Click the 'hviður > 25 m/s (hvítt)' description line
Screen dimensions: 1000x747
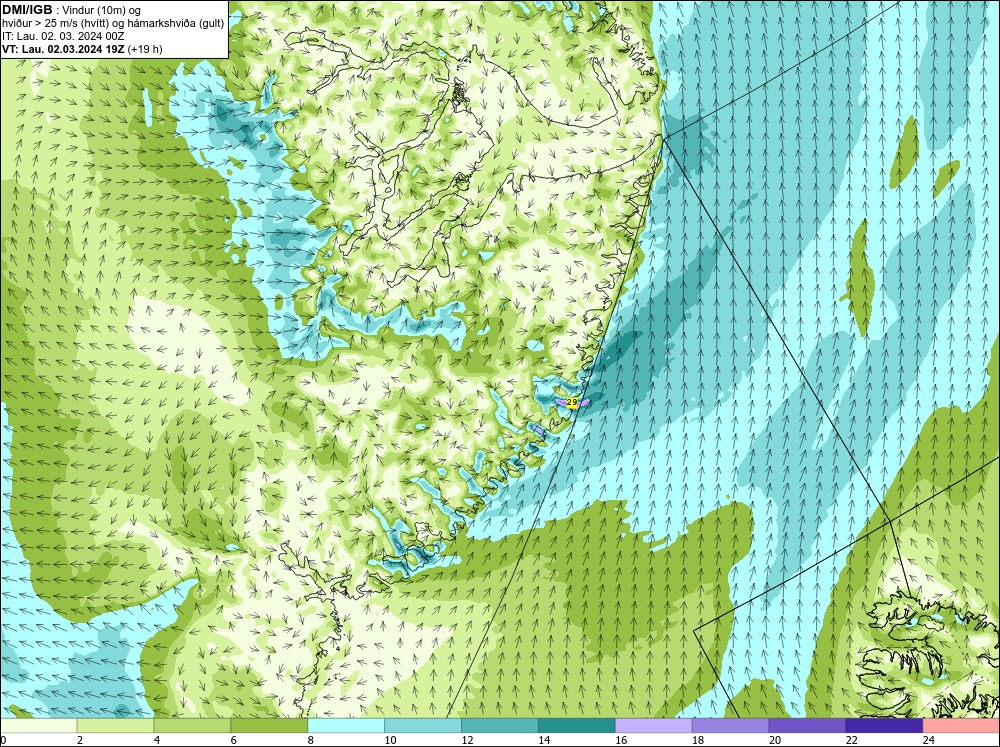point(113,24)
